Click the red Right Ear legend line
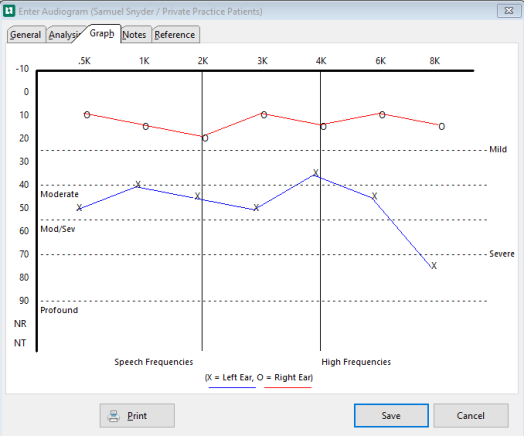The height and width of the screenshot is (436, 524). pyautogui.click(x=288, y=388)
